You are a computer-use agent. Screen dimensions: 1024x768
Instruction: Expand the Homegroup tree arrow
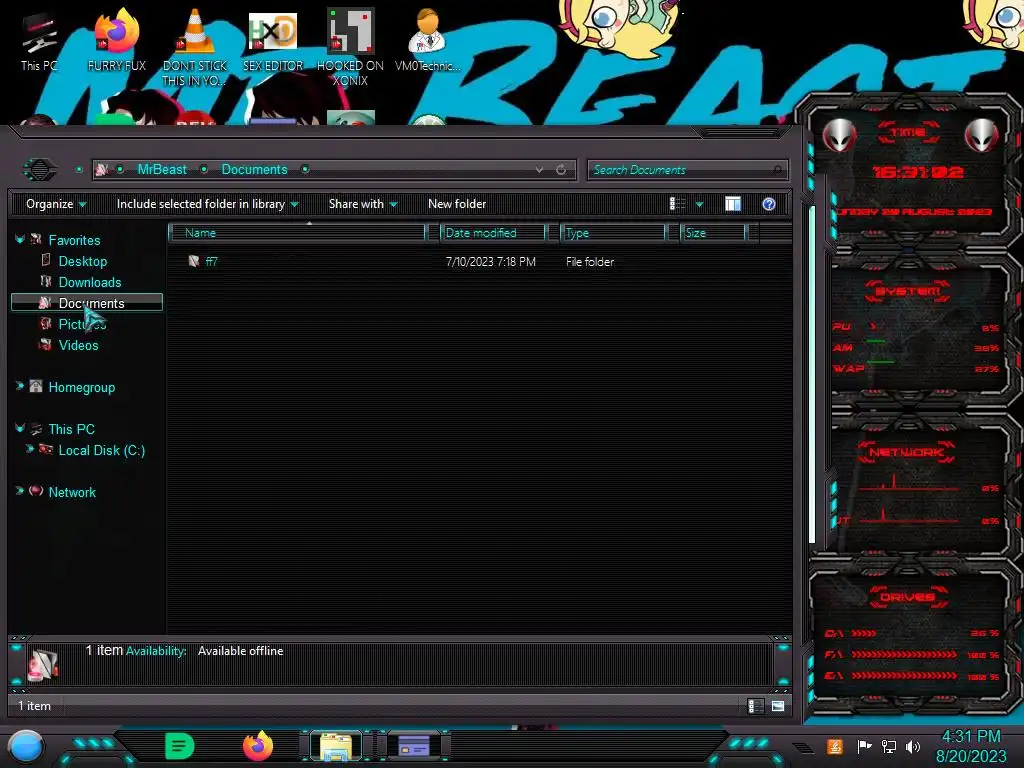click(x=20, y=387)
